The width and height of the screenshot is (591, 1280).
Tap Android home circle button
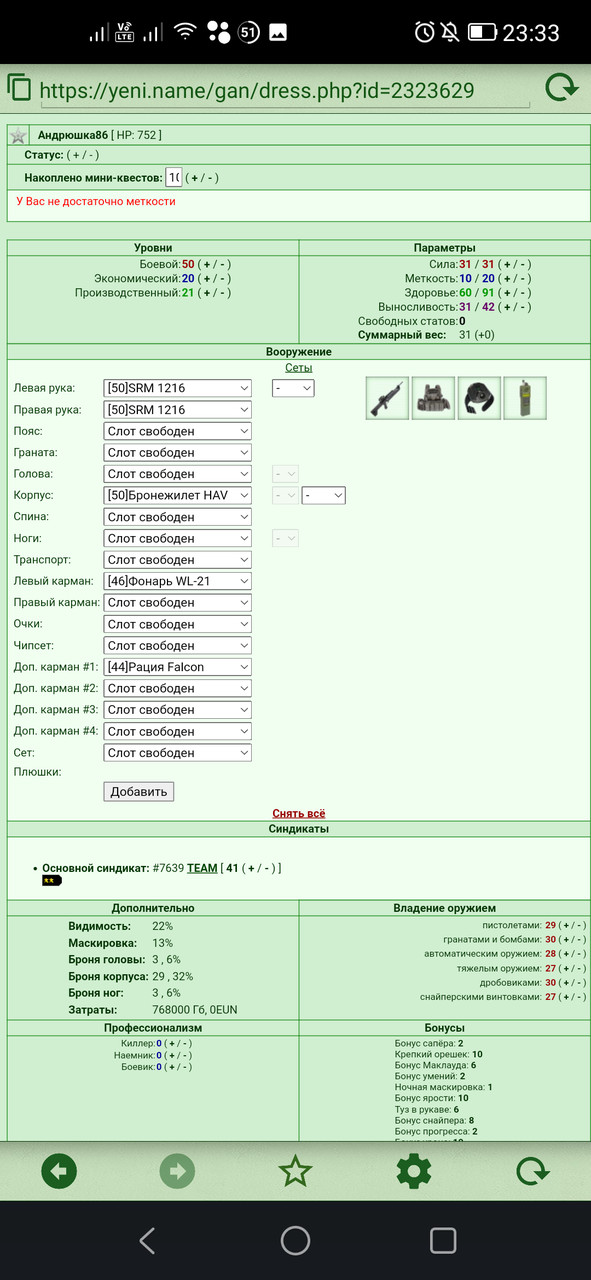pyautogui.click(x=295, y=1241)
